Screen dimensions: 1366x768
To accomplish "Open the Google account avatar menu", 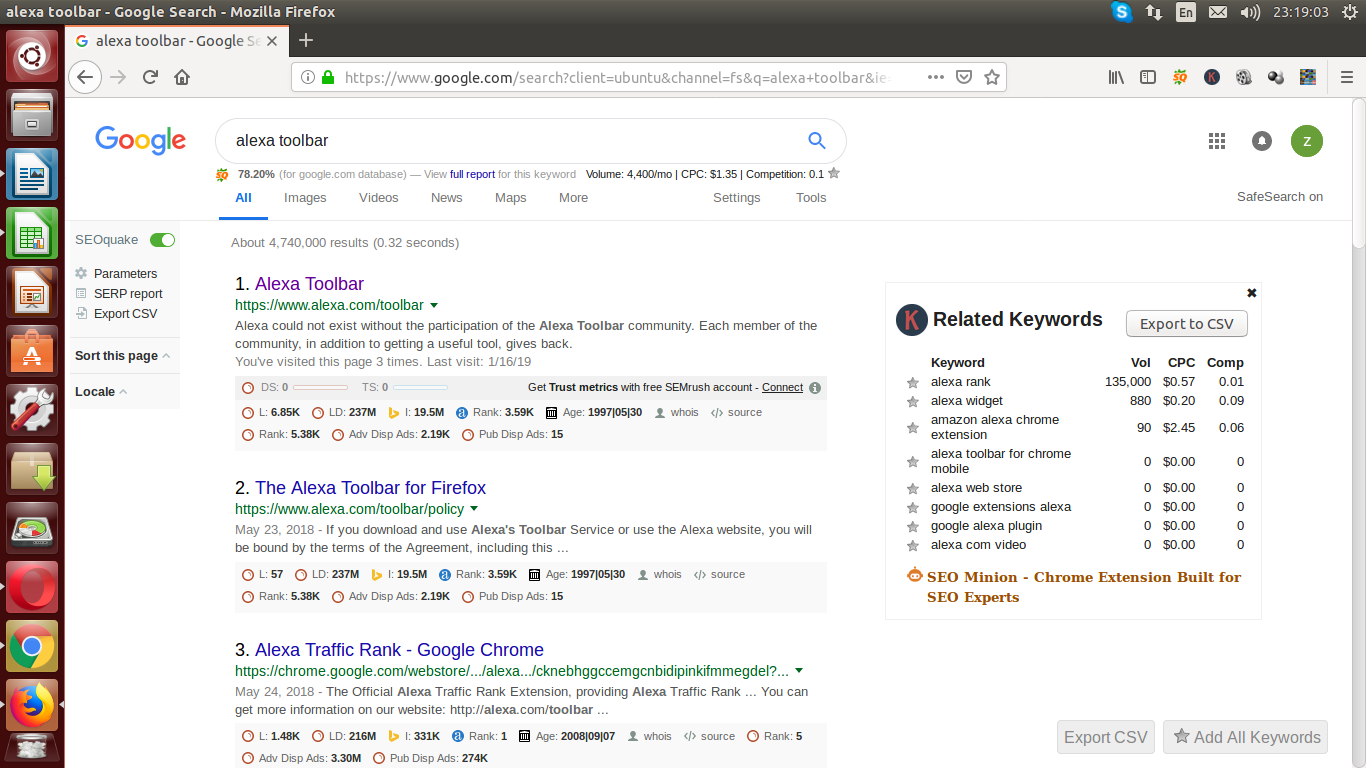I will pos(1307,141).
